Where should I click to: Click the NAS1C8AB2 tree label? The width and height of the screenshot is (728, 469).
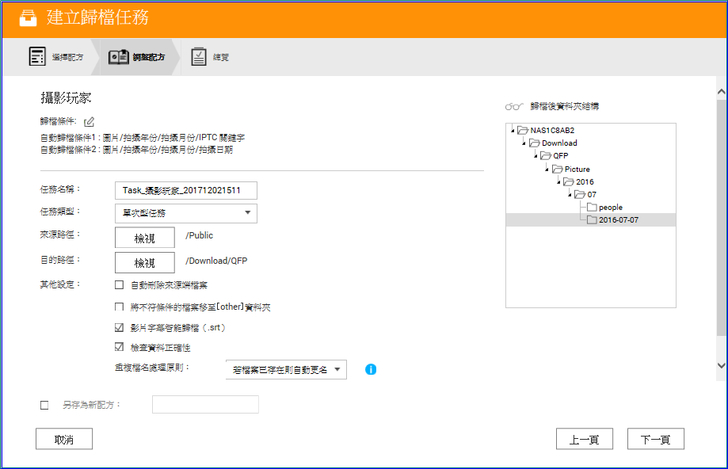coord(552,130)
